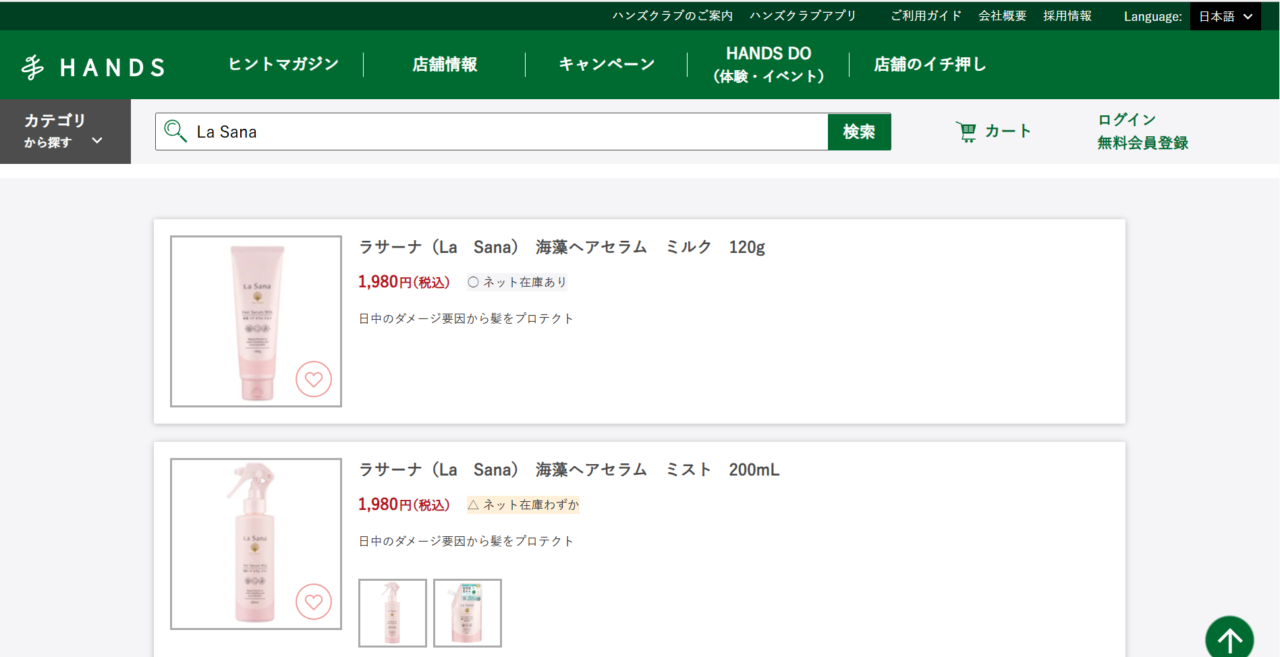Click the 検索 search button
The image size is (1280, 657).
pyautogui.click(x=859, y=131)
